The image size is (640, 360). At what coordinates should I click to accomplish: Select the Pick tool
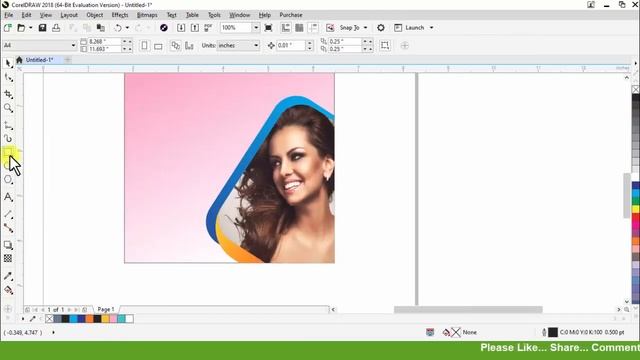[9, 63]
